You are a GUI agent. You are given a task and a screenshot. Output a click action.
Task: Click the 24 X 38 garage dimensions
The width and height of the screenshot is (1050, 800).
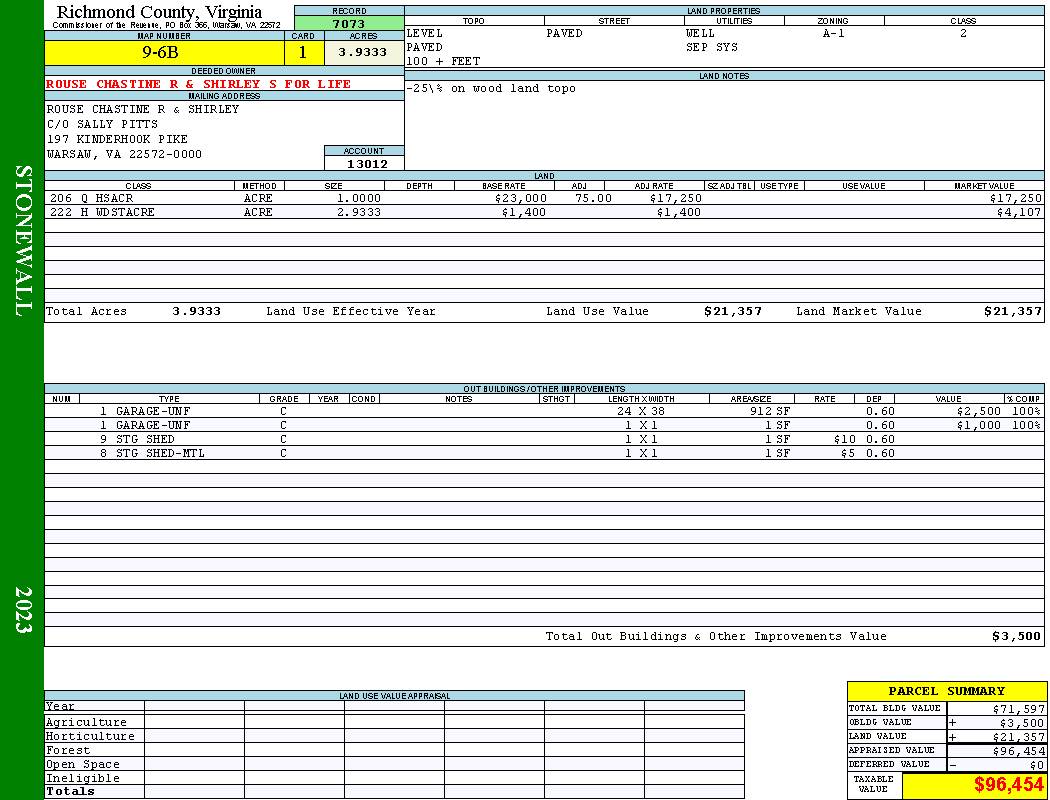coord(641,412)
